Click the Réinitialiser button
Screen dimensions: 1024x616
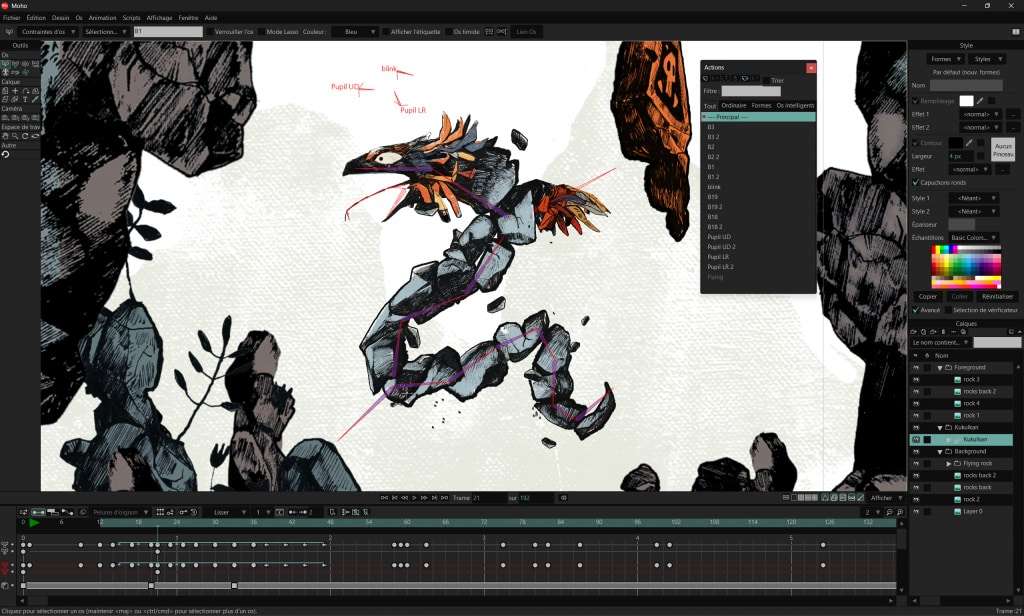coord(997,296)
